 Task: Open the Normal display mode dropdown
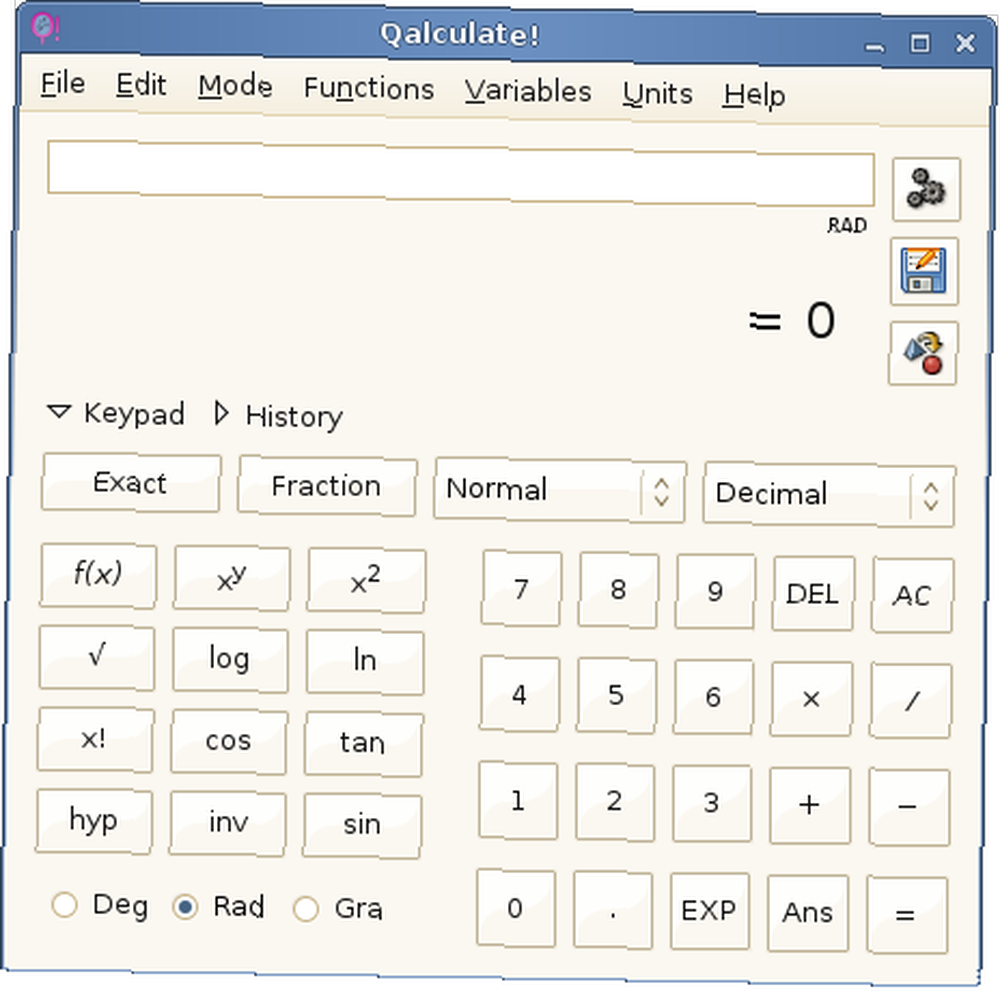pos(560,490)
